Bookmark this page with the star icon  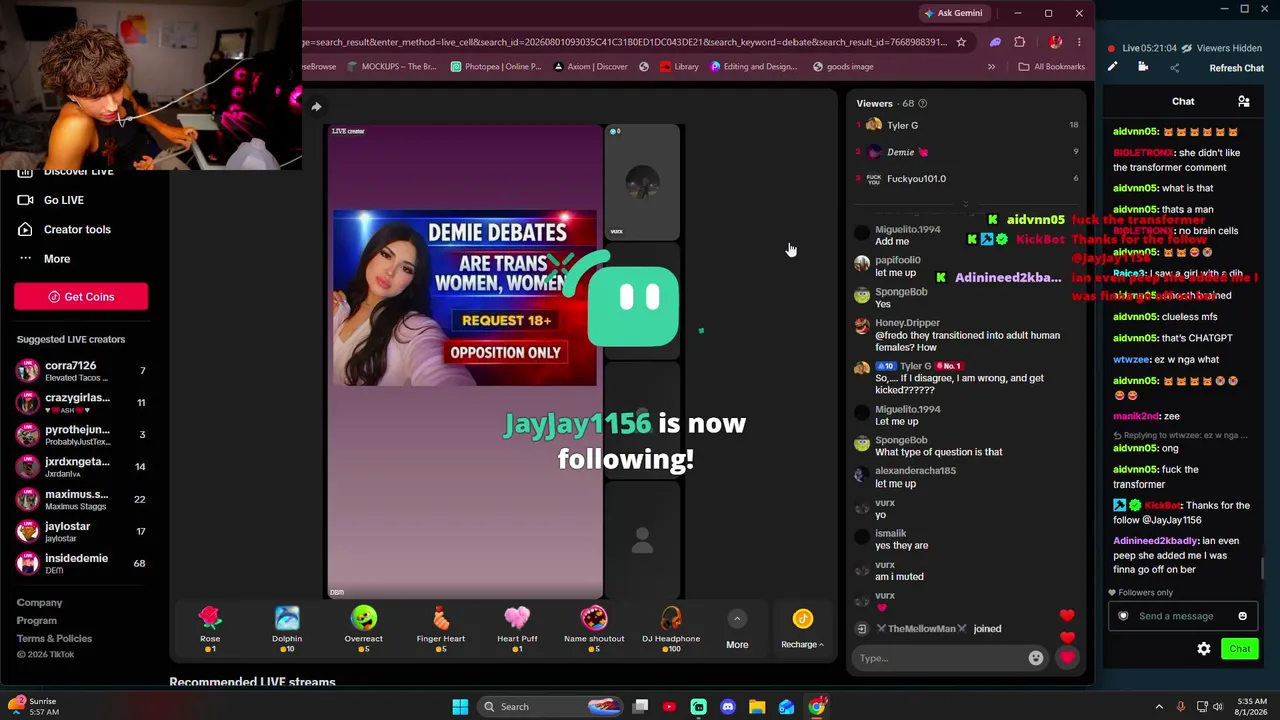pos(961,42)
